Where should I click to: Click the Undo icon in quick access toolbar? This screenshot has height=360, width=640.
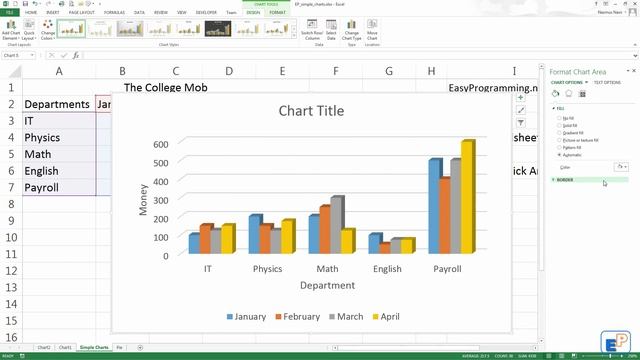35,4
